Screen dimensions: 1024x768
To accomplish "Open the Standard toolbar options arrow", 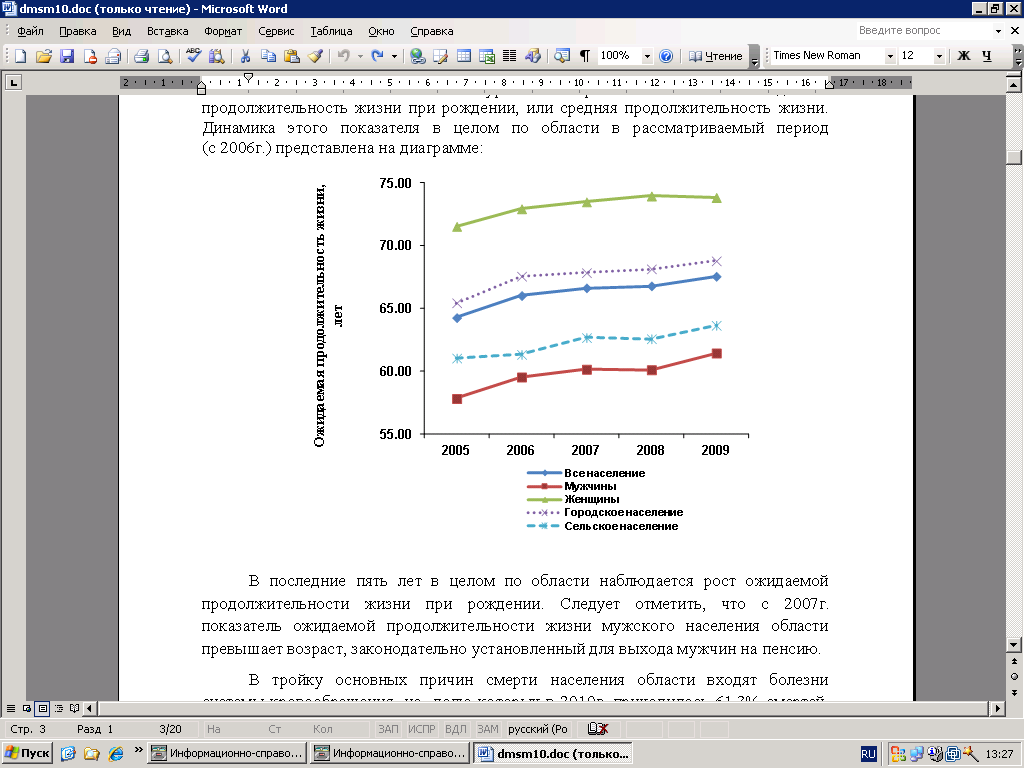I will pos(754,56).
